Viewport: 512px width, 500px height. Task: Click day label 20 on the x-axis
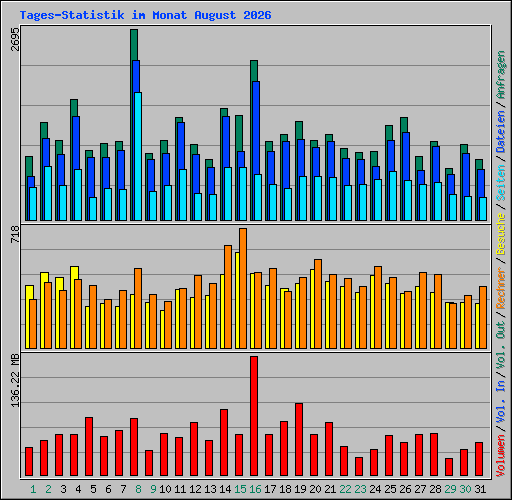(x=315, y=489)
